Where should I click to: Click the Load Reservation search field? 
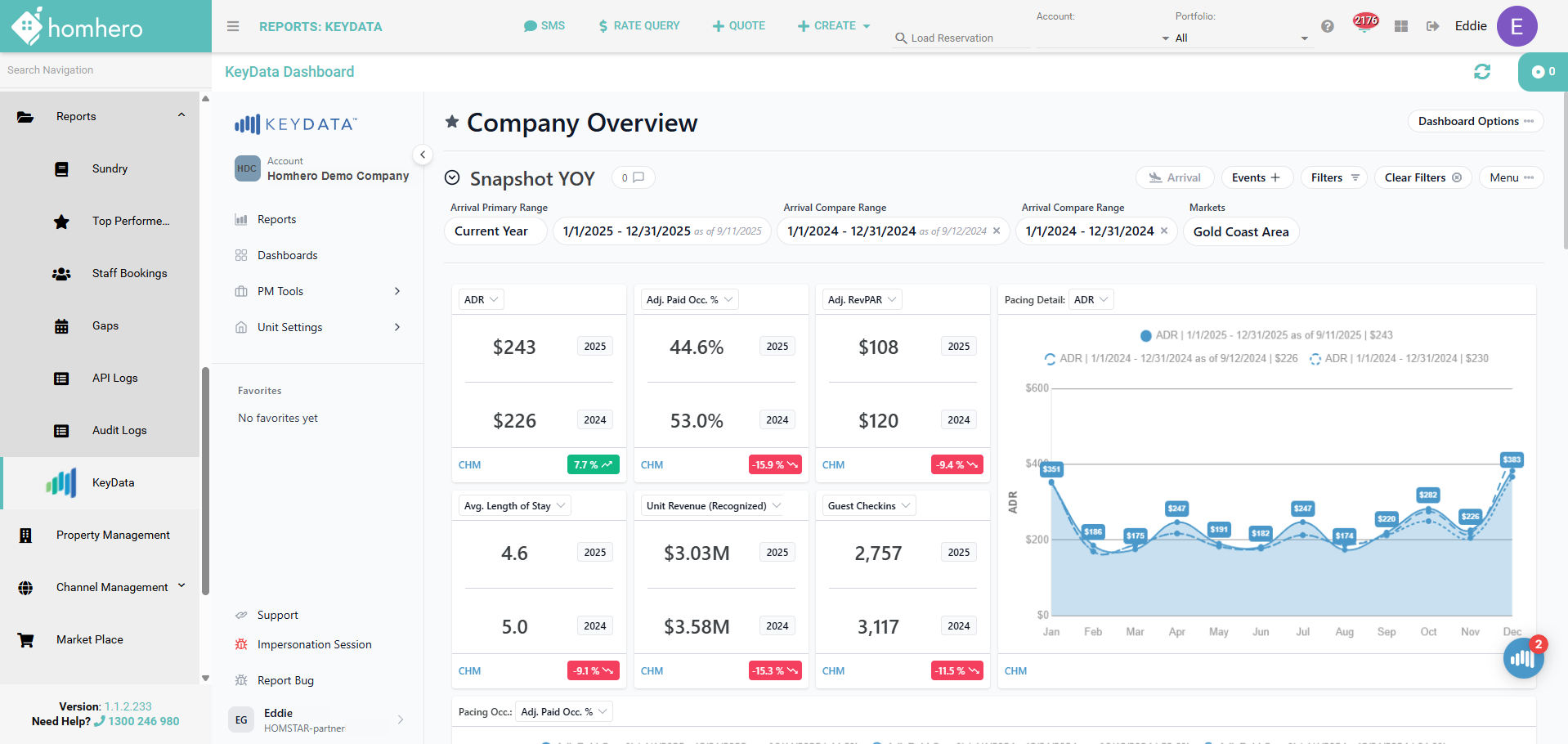point(962,38)
